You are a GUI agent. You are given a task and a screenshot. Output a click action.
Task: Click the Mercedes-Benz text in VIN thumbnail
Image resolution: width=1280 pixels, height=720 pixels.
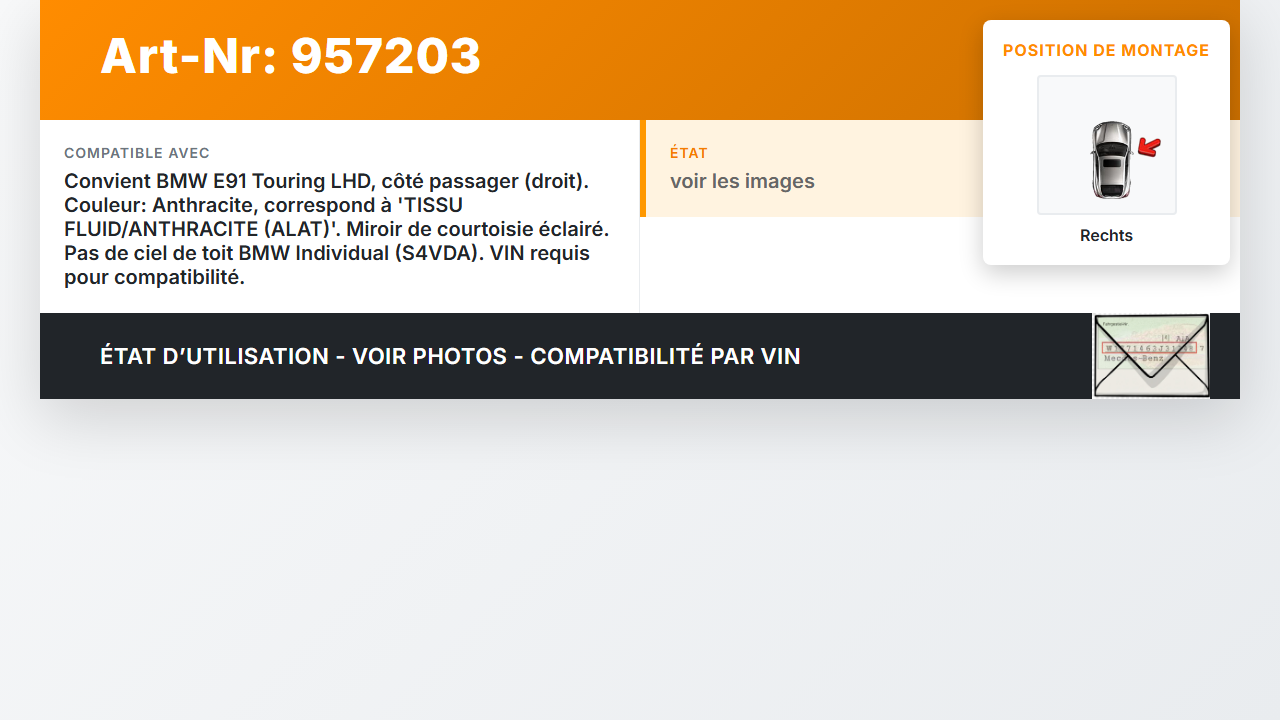click(1131, 358)
